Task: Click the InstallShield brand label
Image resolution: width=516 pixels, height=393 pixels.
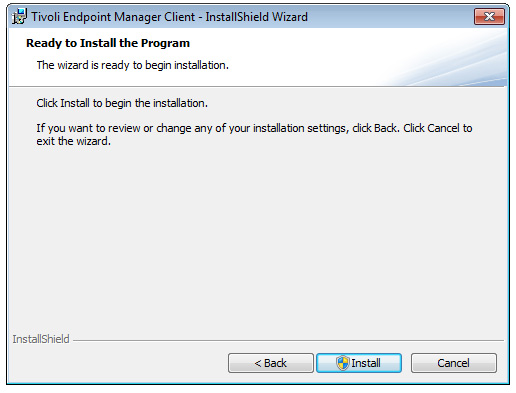Action: point(41,339)
